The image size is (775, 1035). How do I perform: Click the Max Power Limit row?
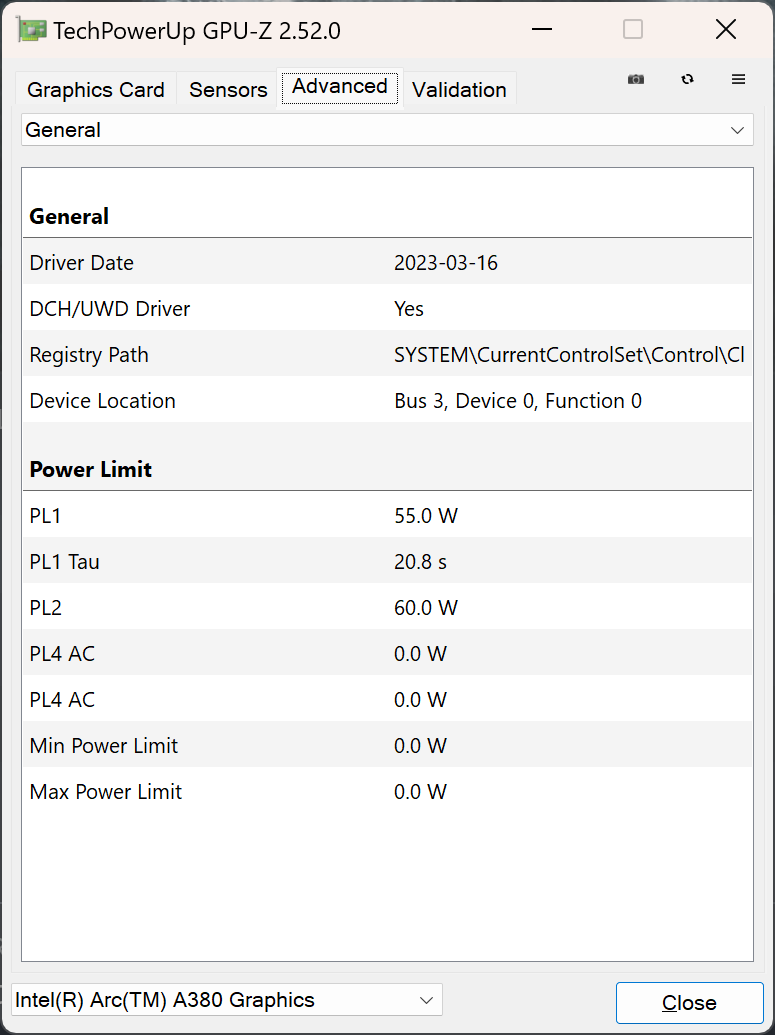point(386,792)
